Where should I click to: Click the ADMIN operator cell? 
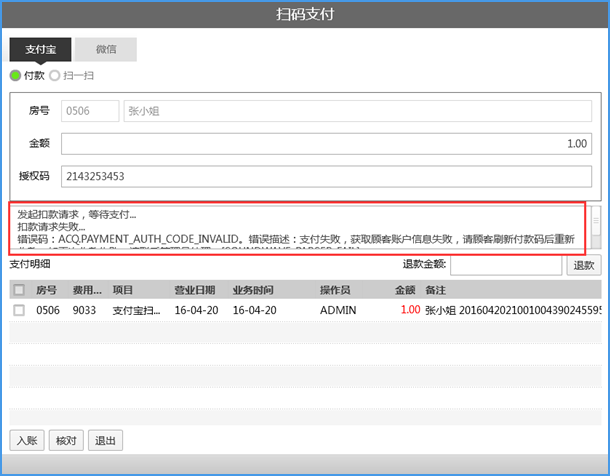point(338,310)
